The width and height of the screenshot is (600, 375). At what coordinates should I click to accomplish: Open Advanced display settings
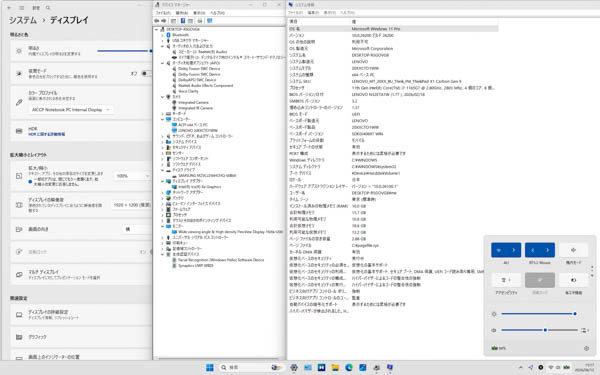pos(81,315)
